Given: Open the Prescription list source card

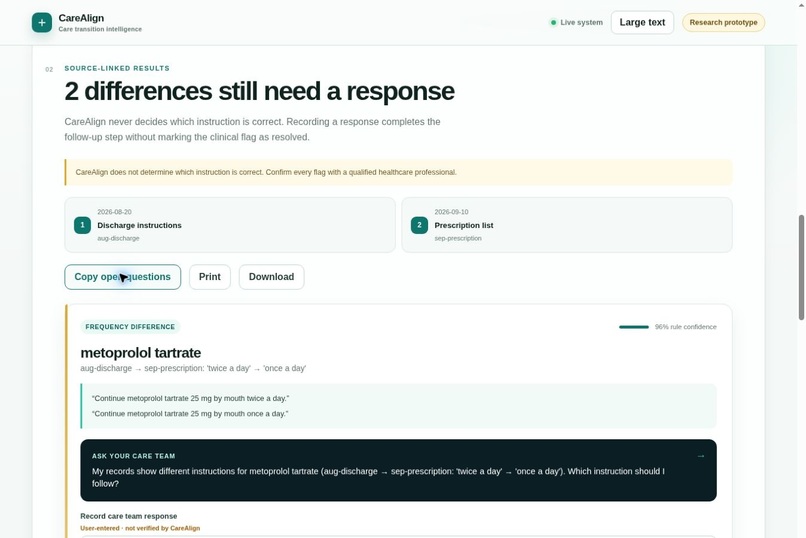Looking at the screenshot, I should tap(567, 225).
